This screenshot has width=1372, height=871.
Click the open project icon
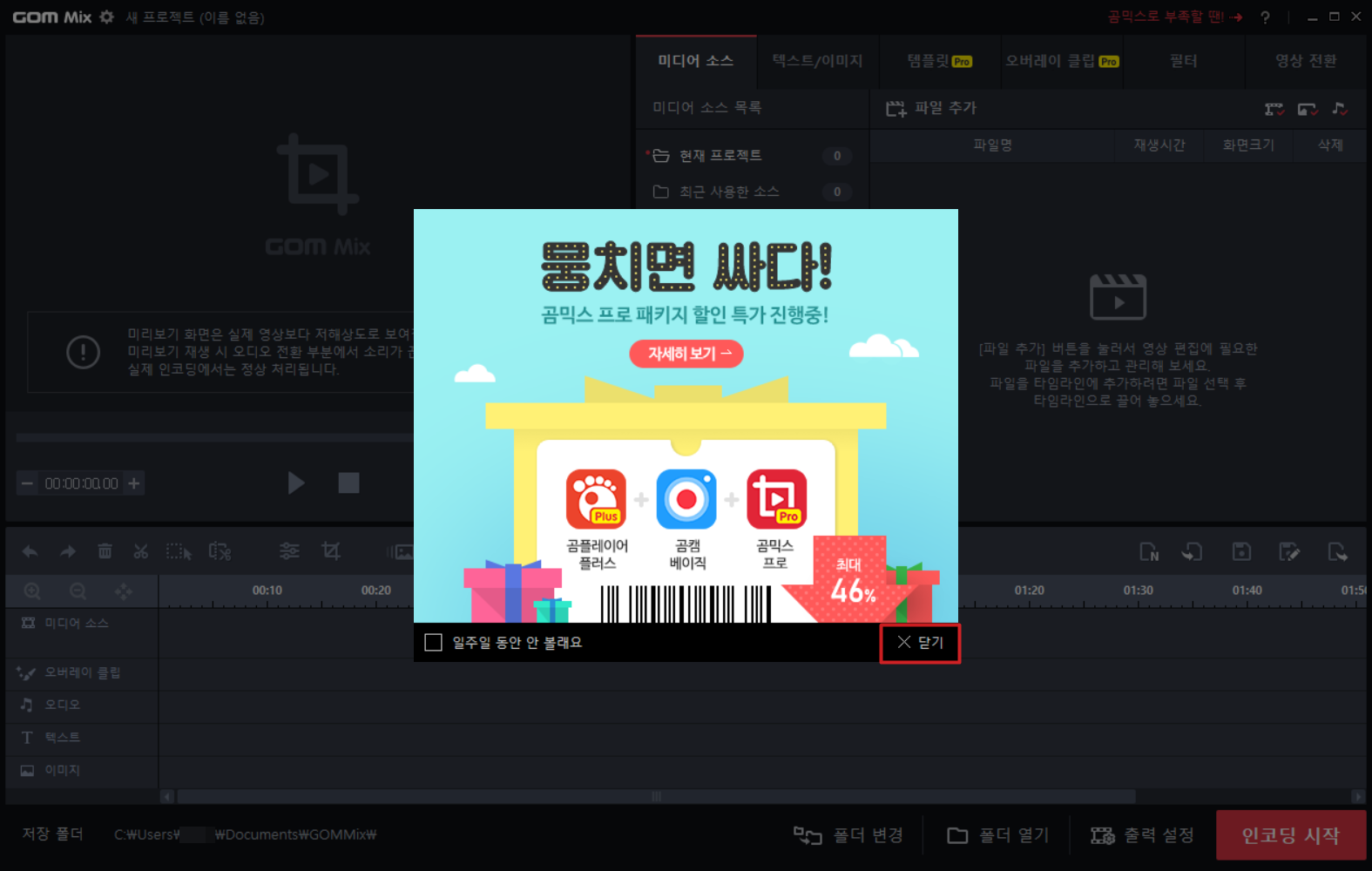[1192, 552]
